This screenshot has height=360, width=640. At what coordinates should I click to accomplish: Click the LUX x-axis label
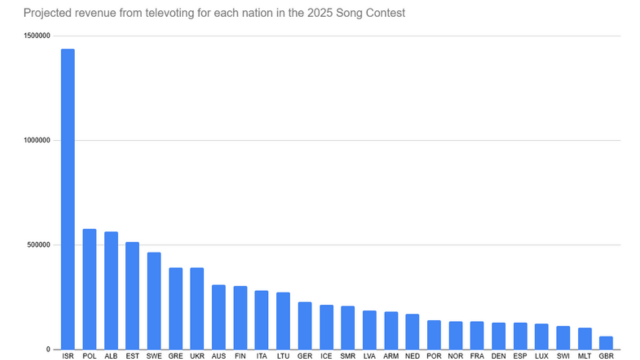542,356
